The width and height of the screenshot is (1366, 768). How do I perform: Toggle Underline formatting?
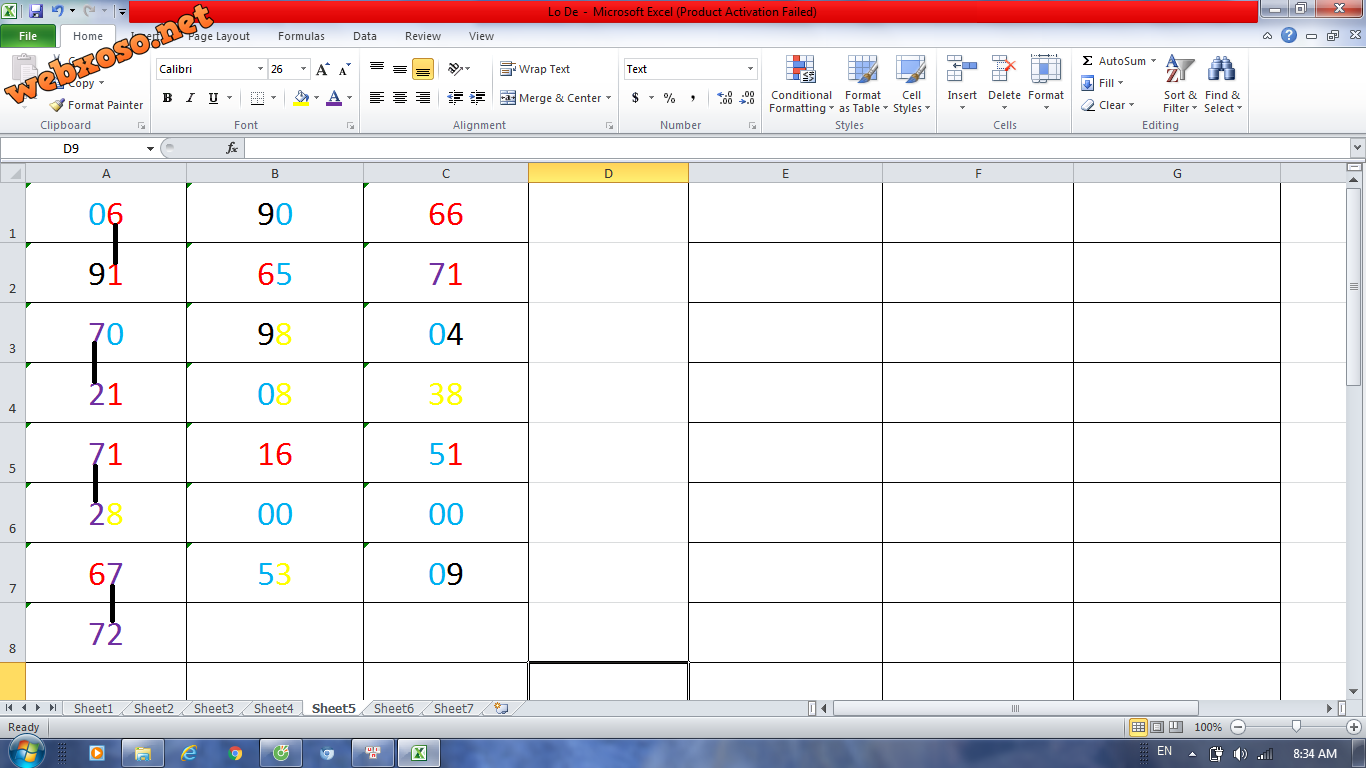[213, 98]
